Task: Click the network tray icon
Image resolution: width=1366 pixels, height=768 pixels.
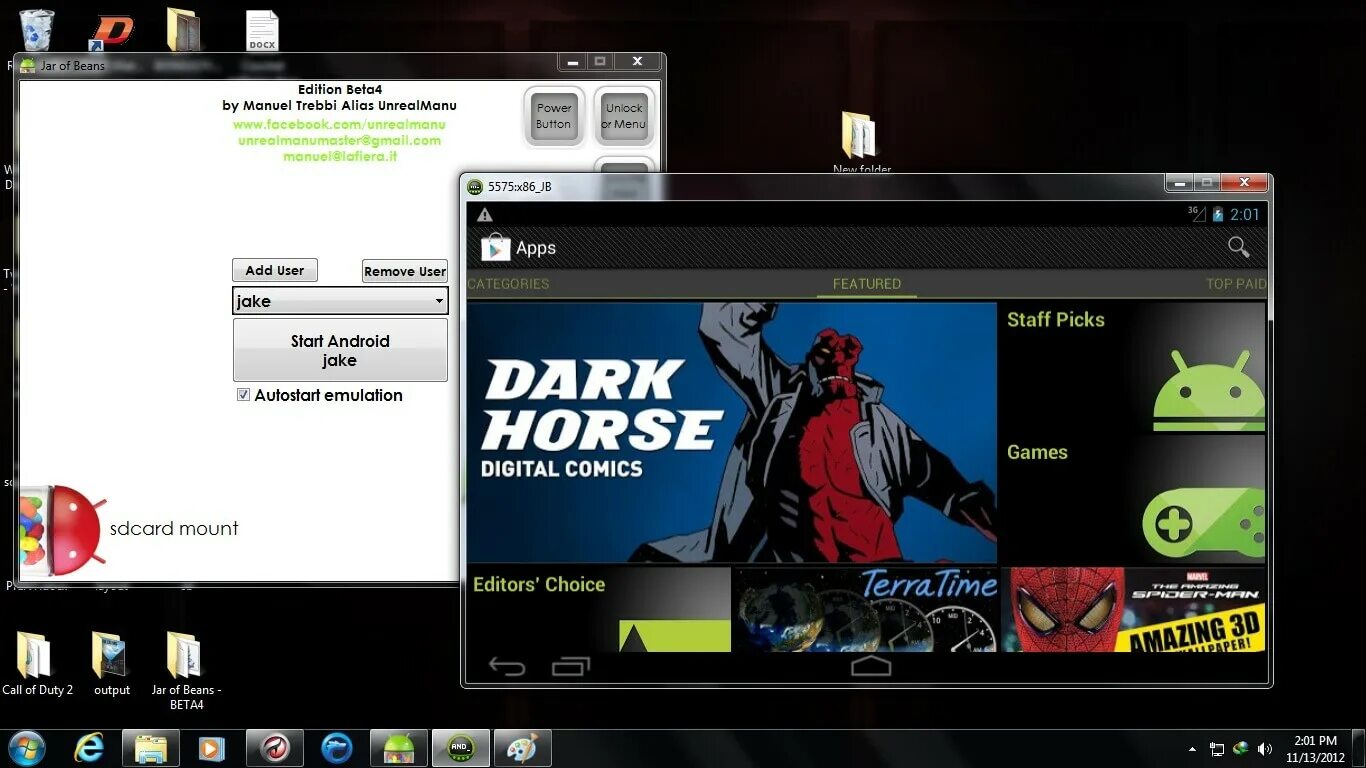Action: [x=1217, y=748]
